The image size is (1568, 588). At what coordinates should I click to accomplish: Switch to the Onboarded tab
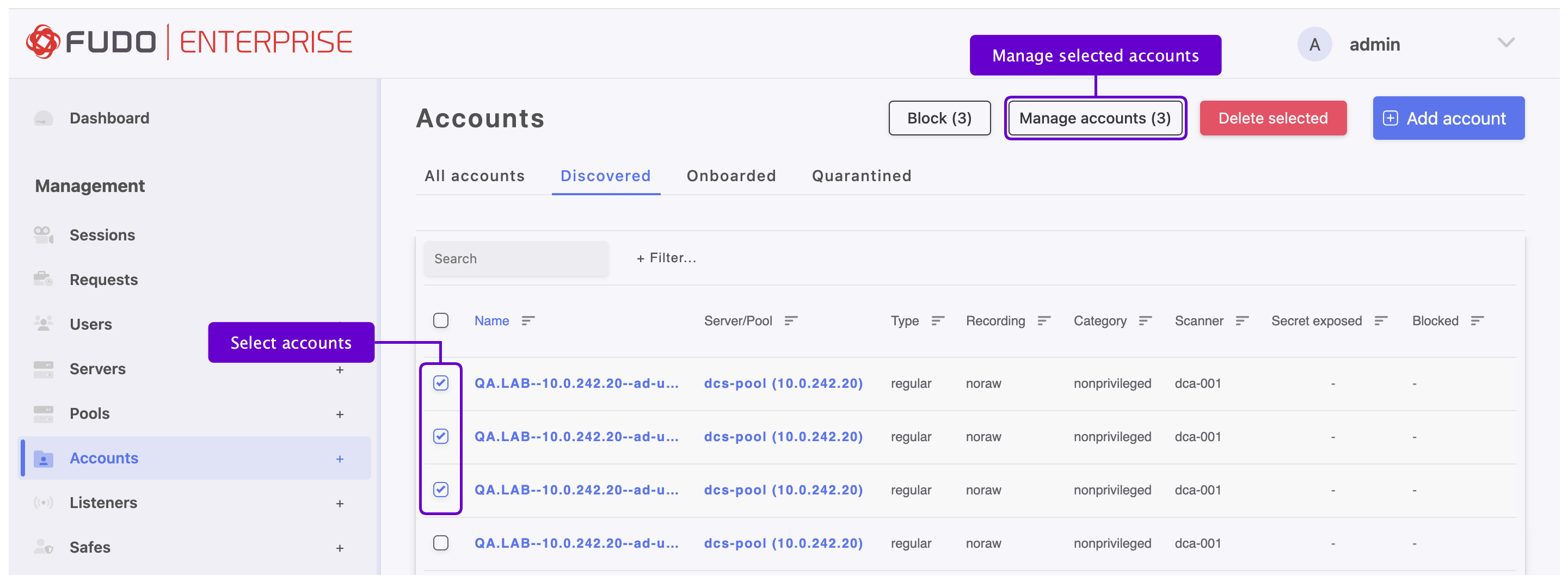pos(730,176)
